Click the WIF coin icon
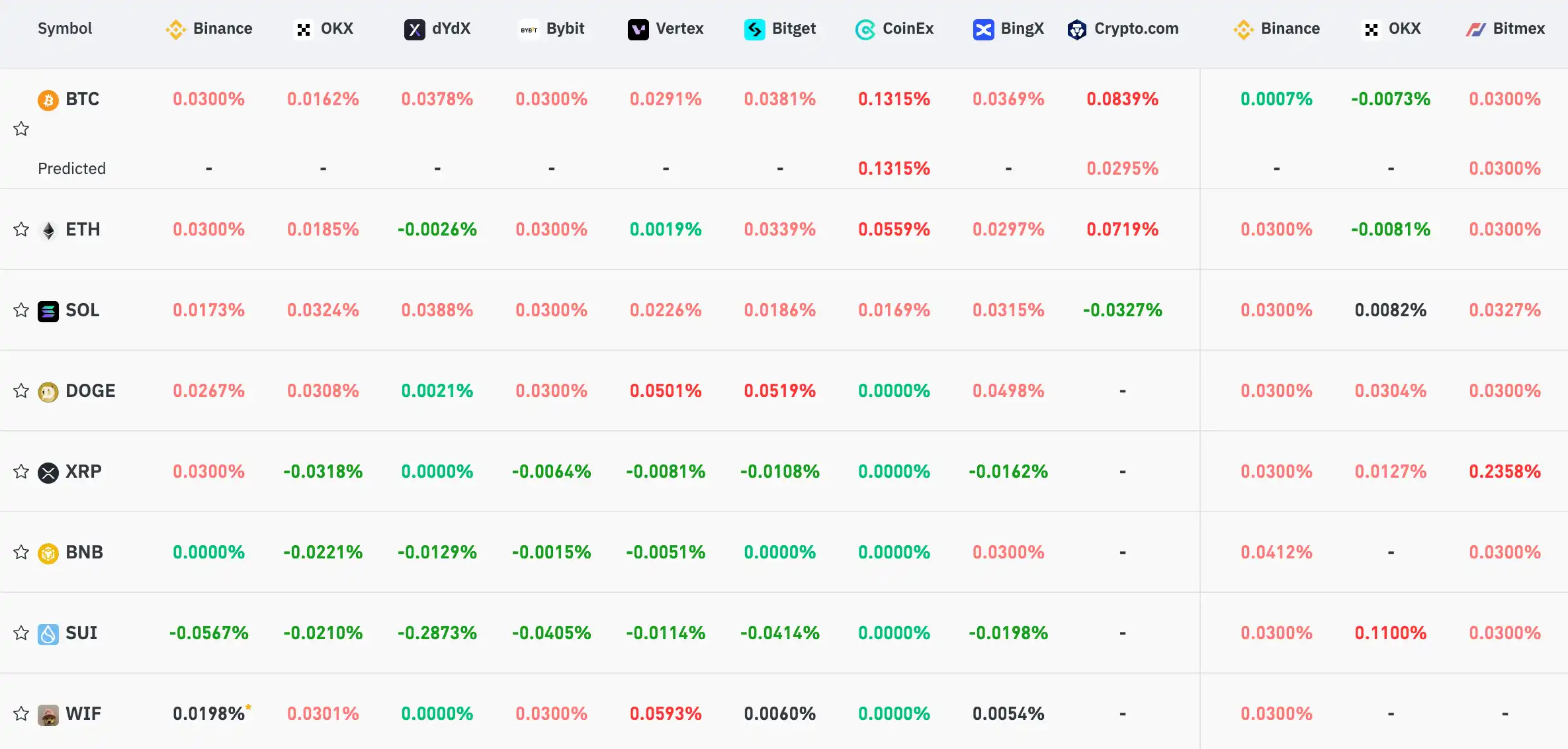The height and width of the screenshot is (749, 1568). pyautogui.click(x=48, y=715)
